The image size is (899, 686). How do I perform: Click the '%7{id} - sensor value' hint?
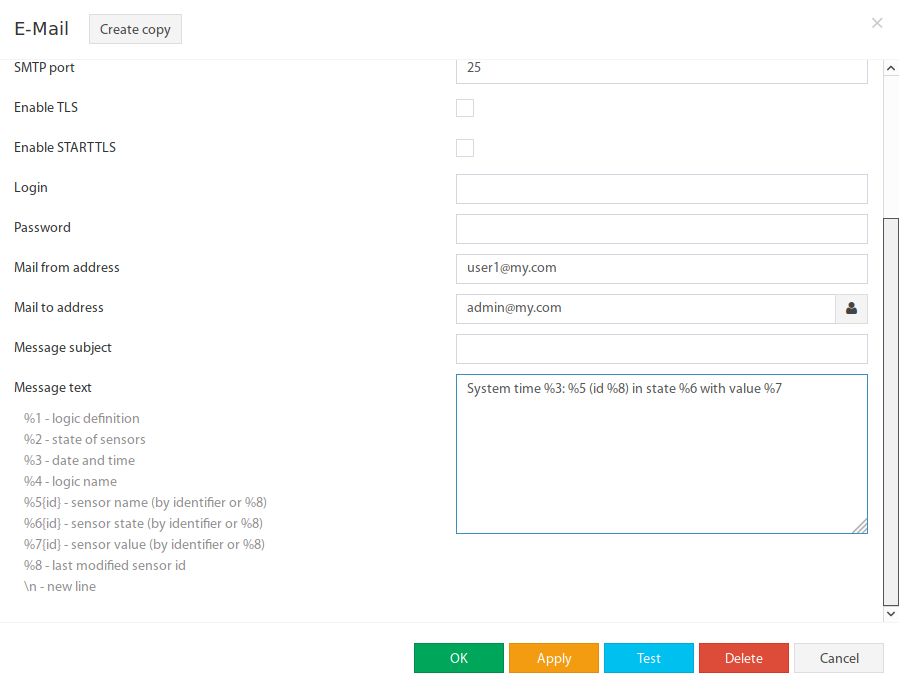point(144,544)
